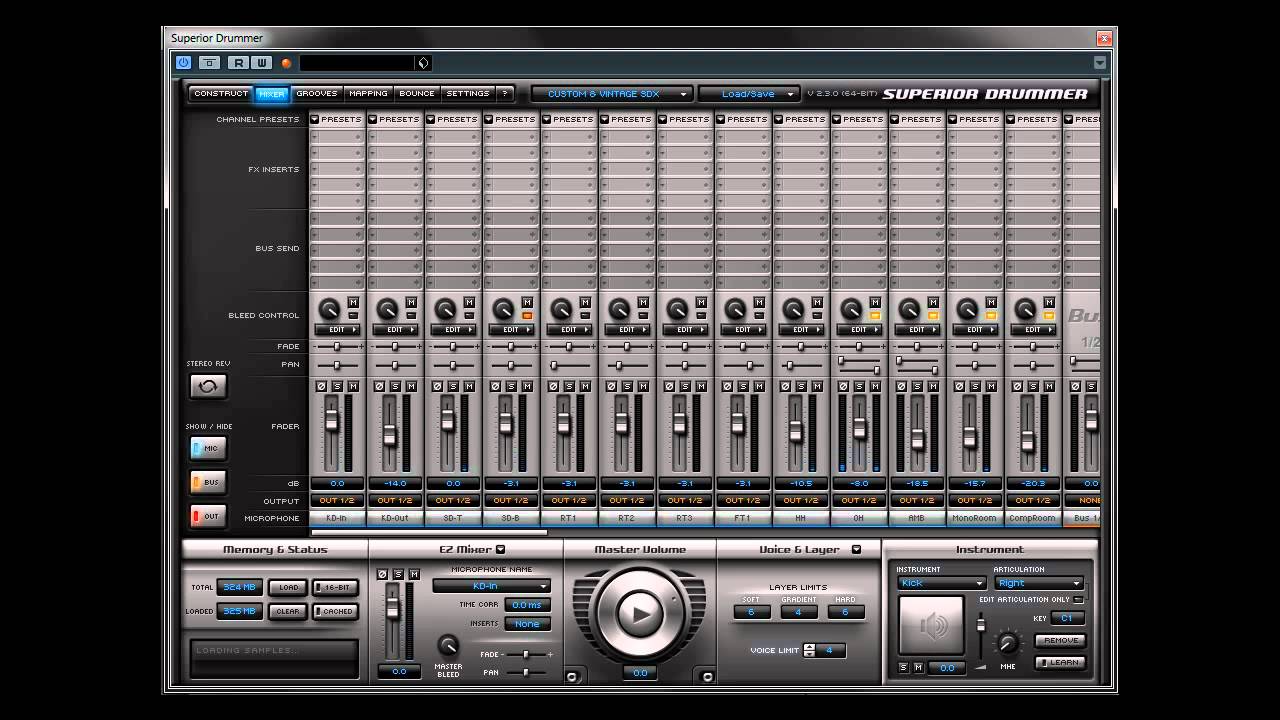
Task: Click the Instrument panel mute M icon
Action: 918,667
